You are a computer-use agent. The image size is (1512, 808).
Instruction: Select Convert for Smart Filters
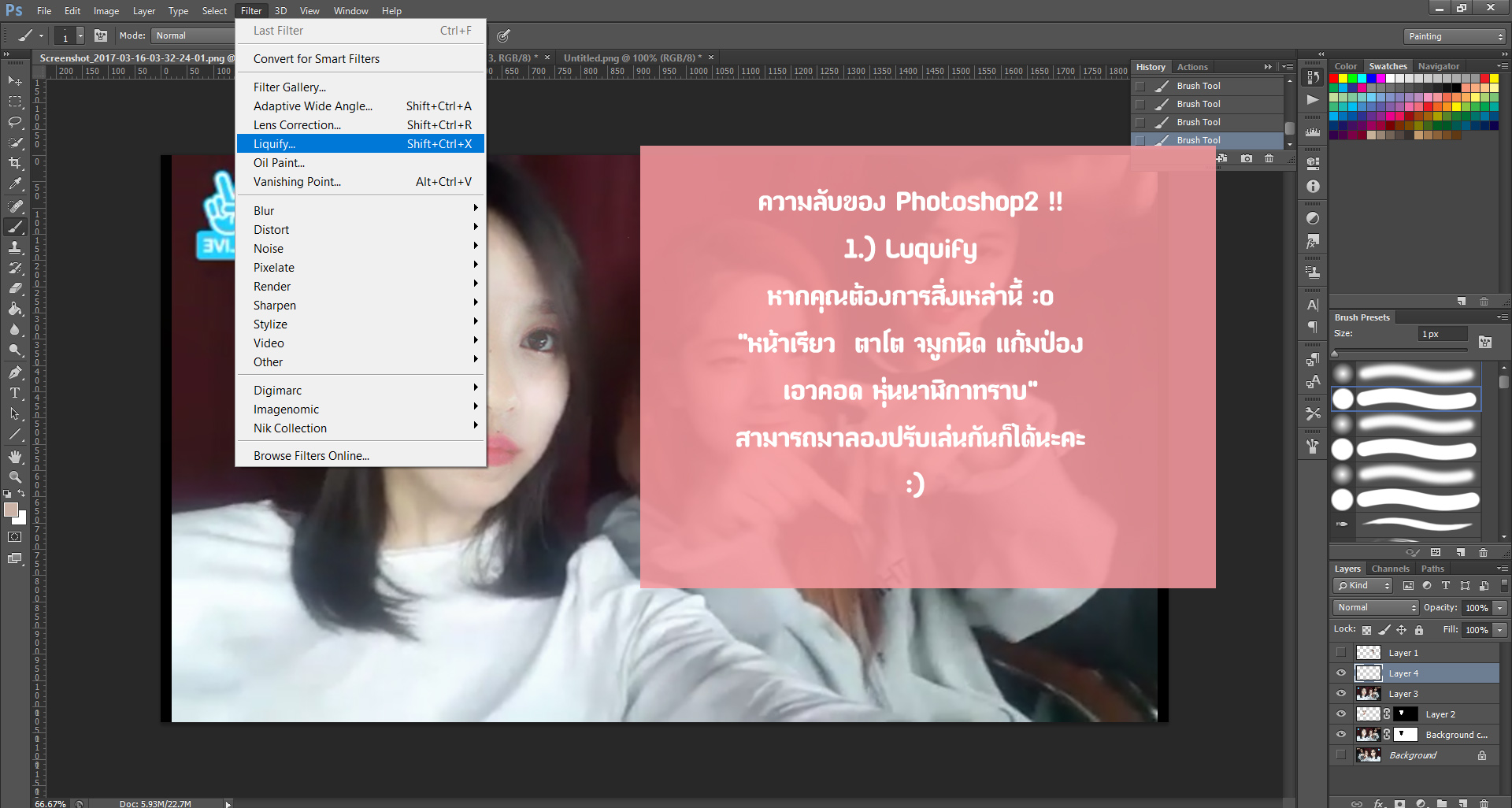pyautogui.click(x=361, y=59)
